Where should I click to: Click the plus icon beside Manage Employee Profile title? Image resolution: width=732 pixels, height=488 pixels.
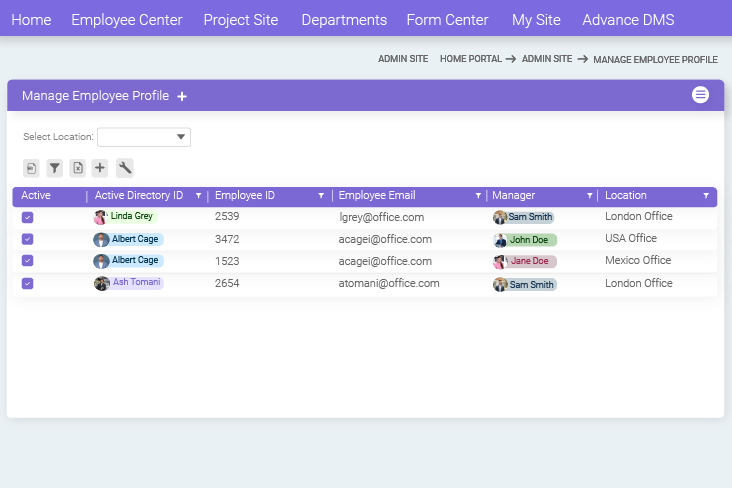[x=182, y=96]
